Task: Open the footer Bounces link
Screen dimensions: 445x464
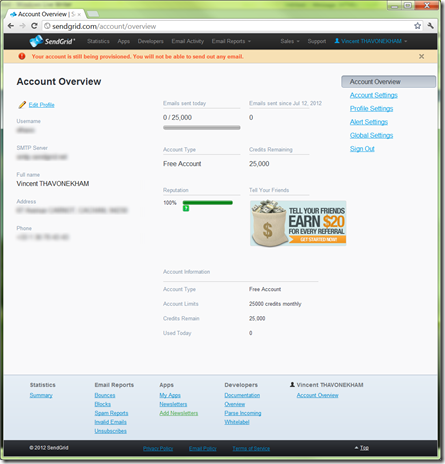Action: tap(105, 395)
